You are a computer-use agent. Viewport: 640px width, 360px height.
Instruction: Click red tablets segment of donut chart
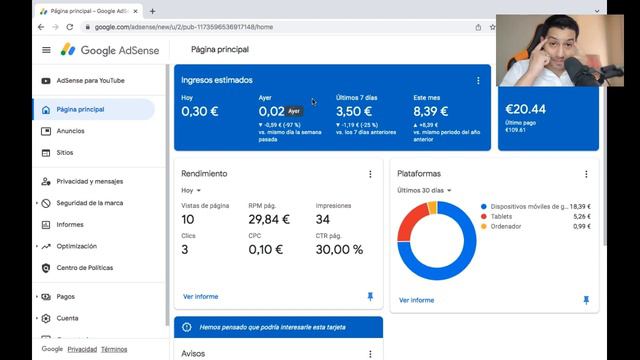point(410,222)
